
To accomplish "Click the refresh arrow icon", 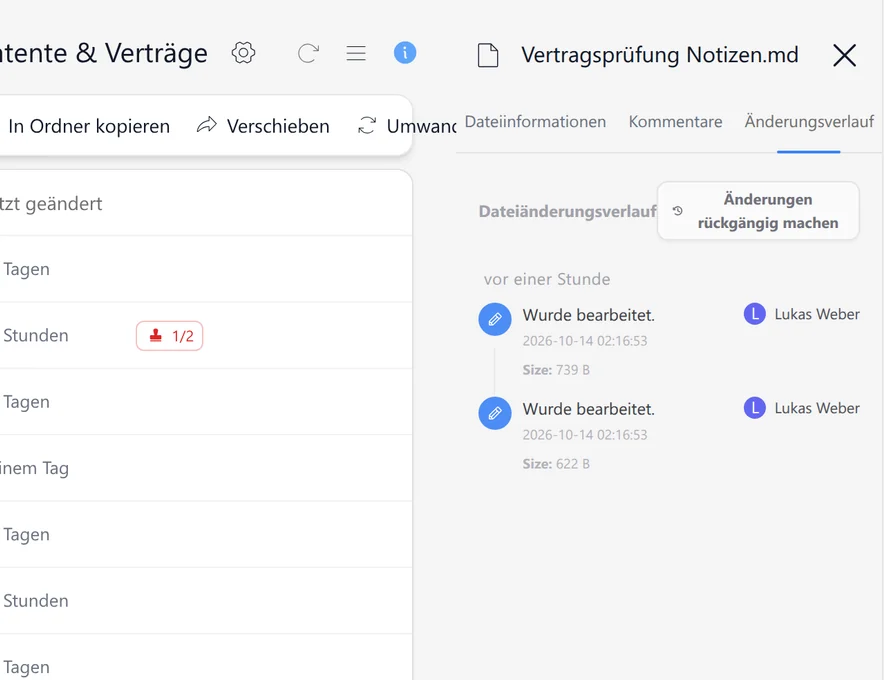I will coord(308,54).
